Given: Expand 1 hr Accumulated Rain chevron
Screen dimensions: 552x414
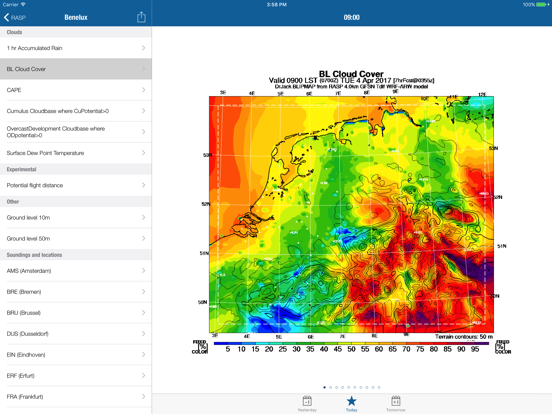Looking at the screenshot, I should click(x=144, y=48).
